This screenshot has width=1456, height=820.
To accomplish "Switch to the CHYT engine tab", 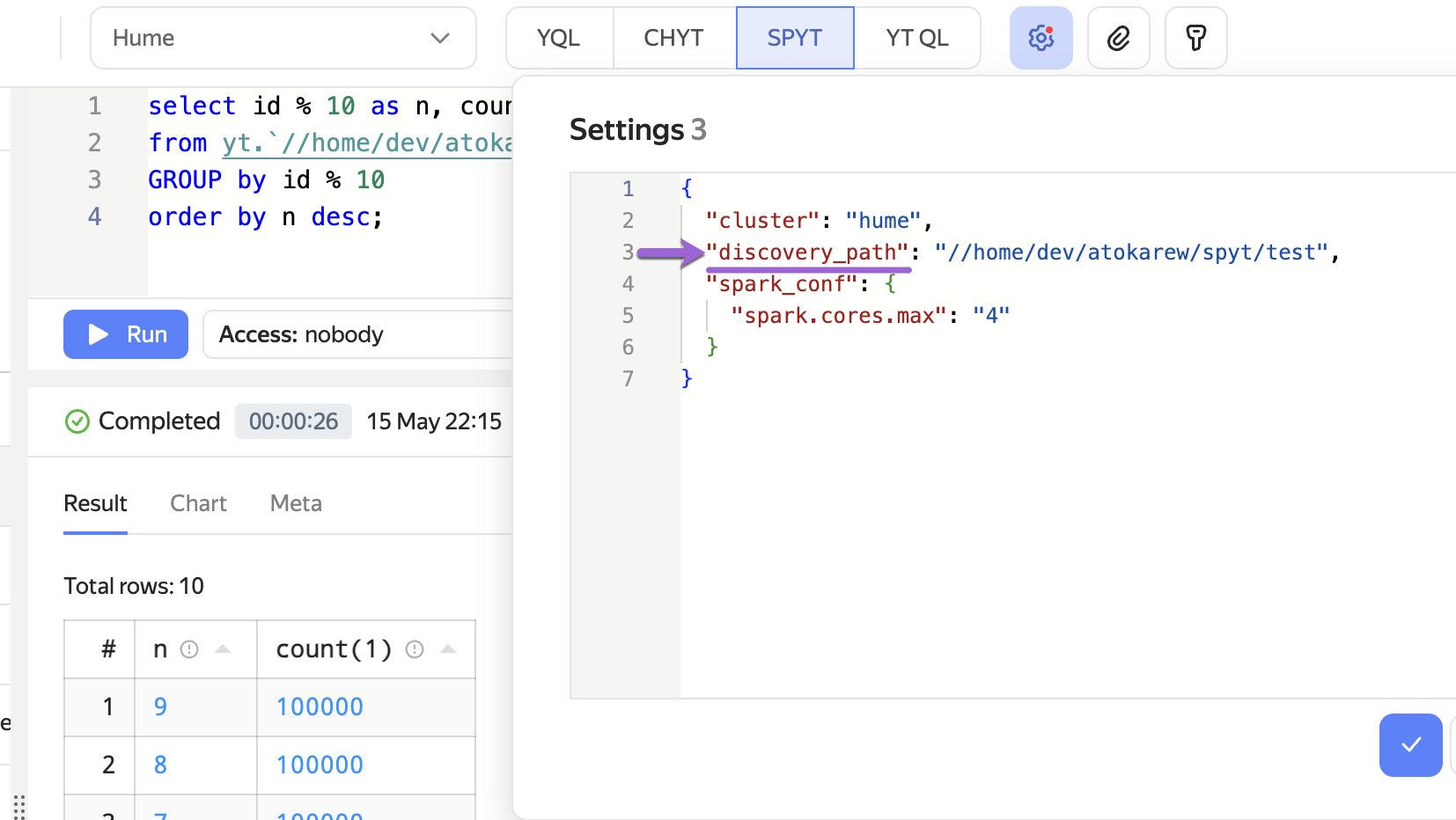I will pos(674,38).
